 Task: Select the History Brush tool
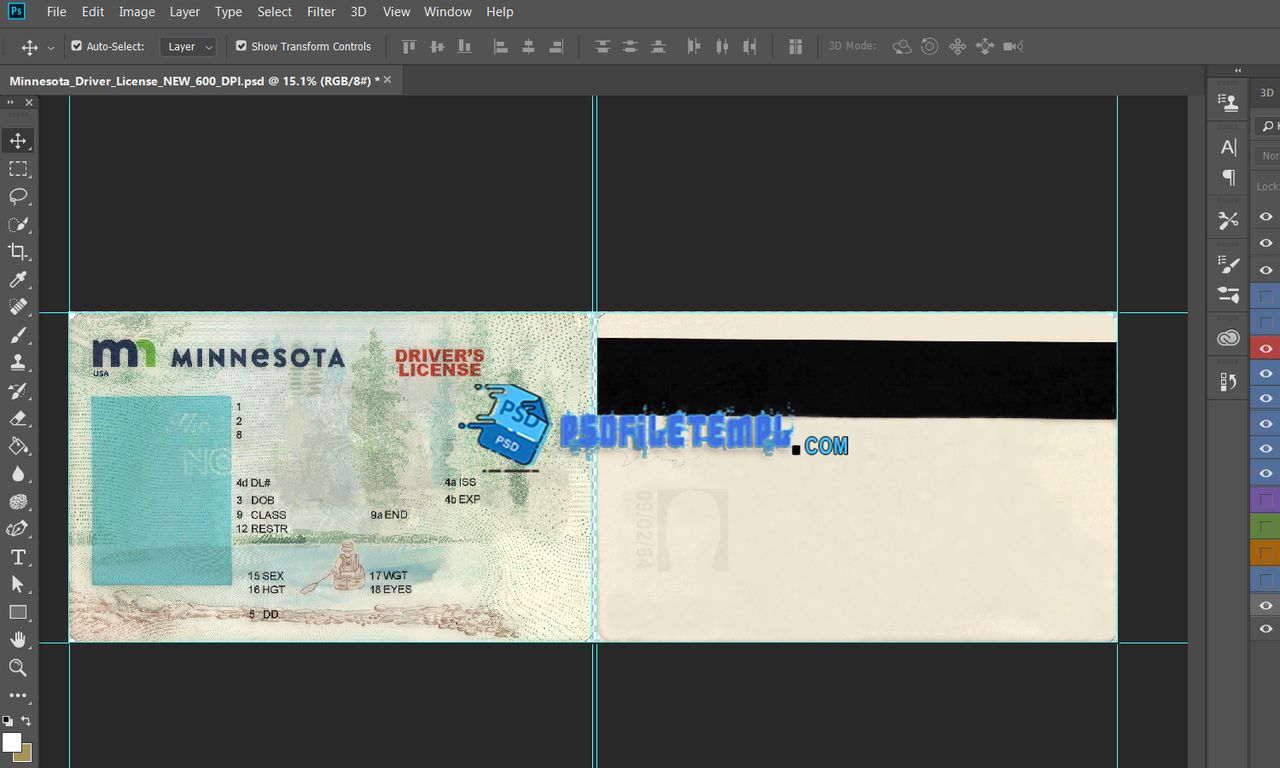click(18, 391)
